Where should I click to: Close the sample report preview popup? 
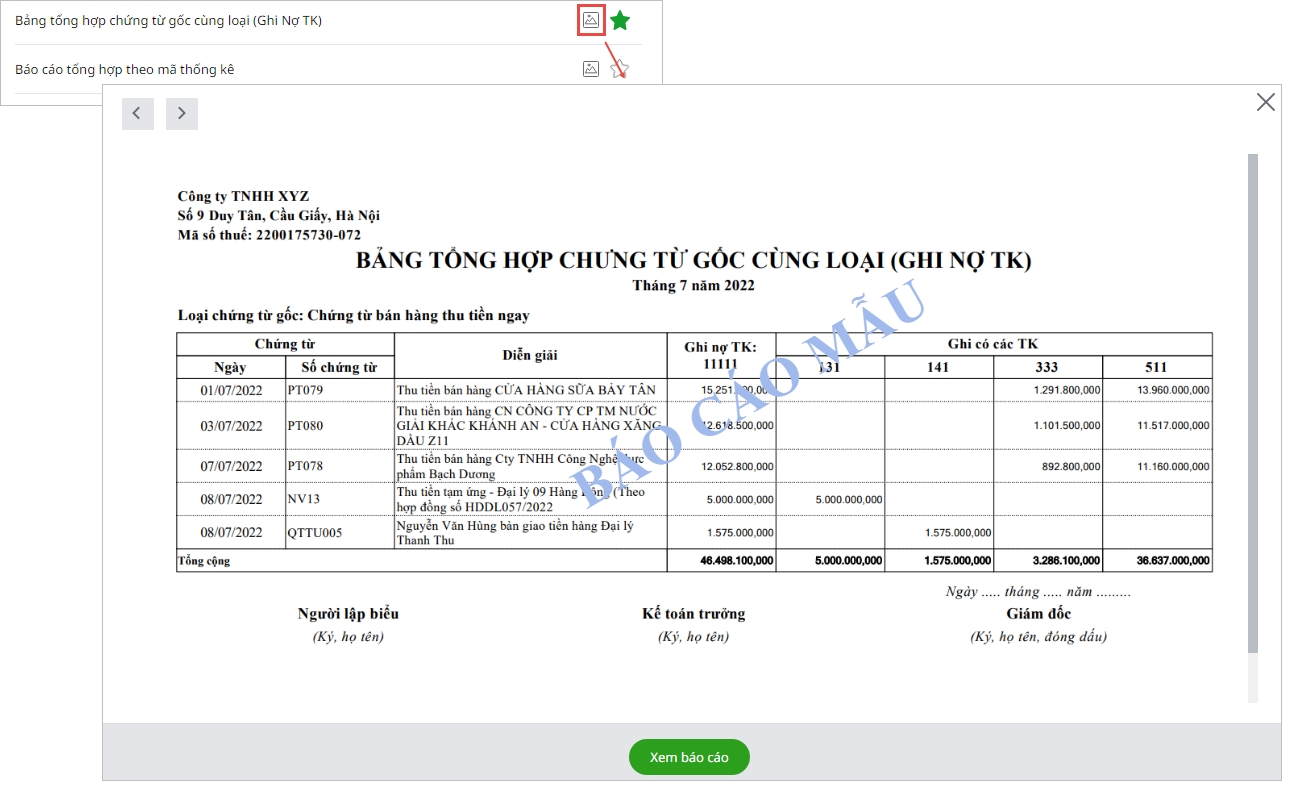tap(1265, 102)
